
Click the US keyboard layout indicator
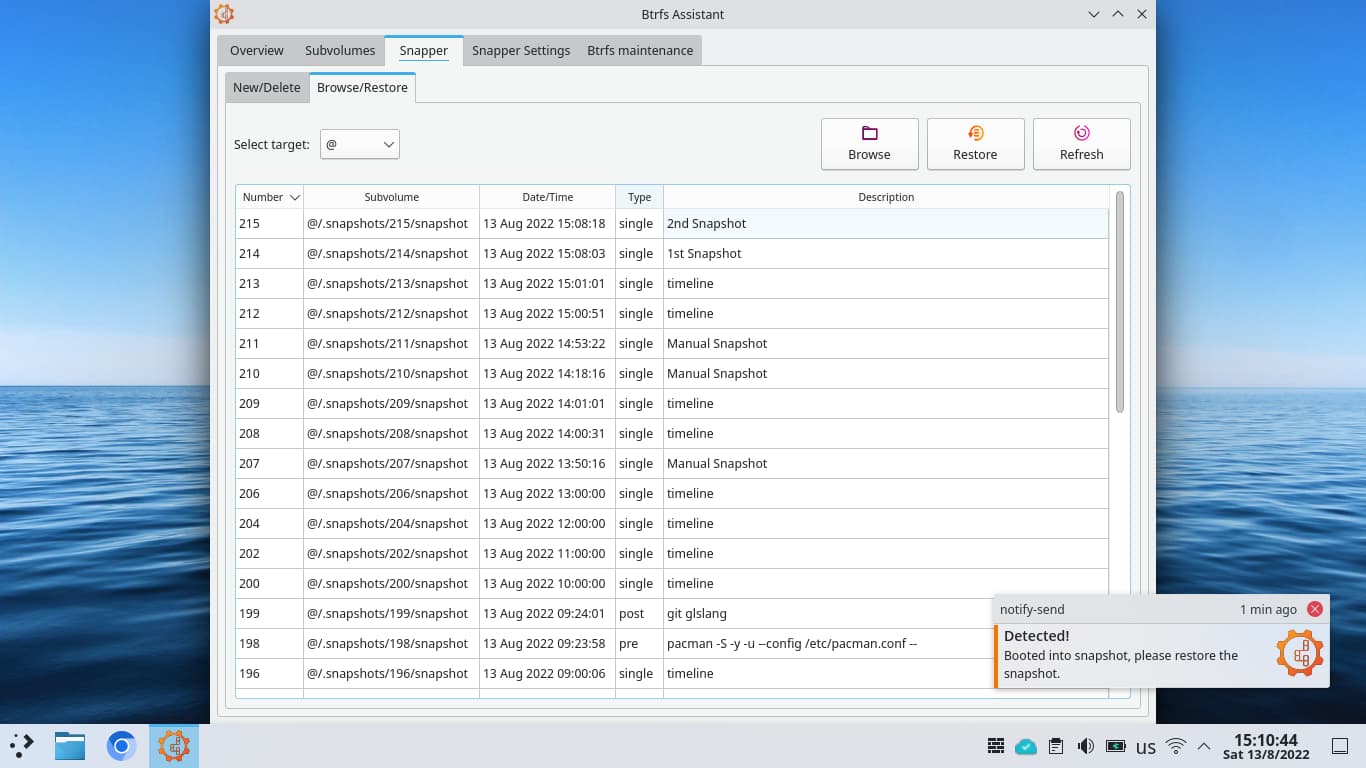point(1146,747)
